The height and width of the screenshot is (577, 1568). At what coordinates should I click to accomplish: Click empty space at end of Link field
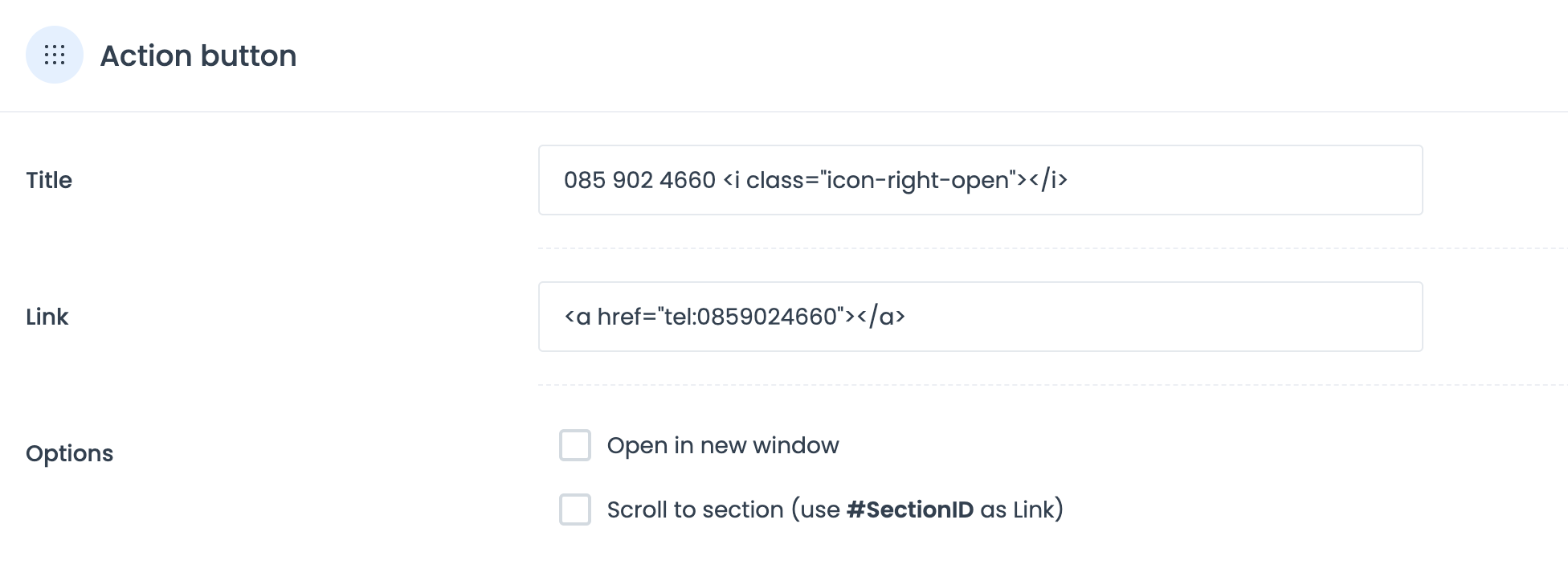[x=1165, y=317]
